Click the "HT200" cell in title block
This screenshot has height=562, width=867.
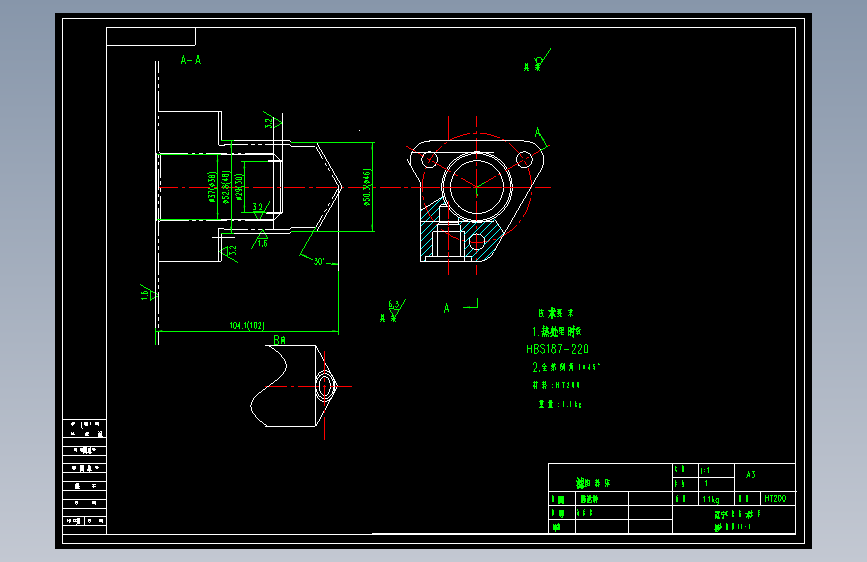(775, 498)
